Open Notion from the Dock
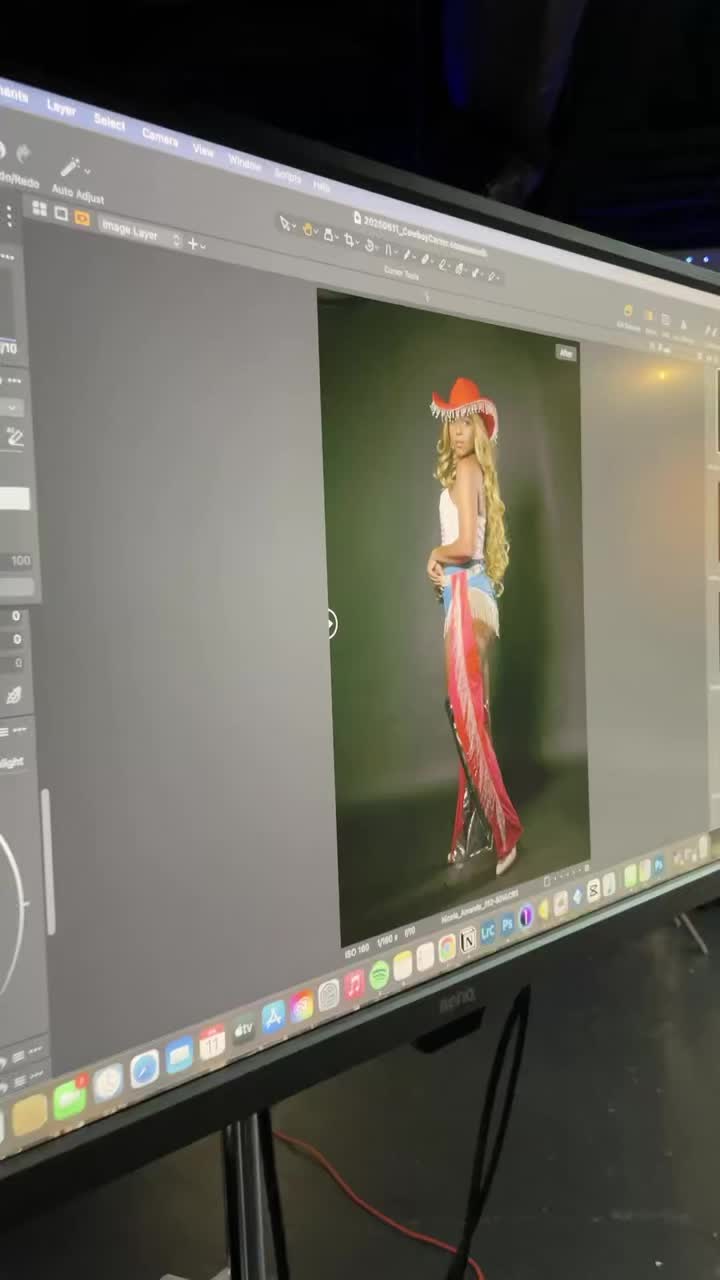 coord(467,940)
